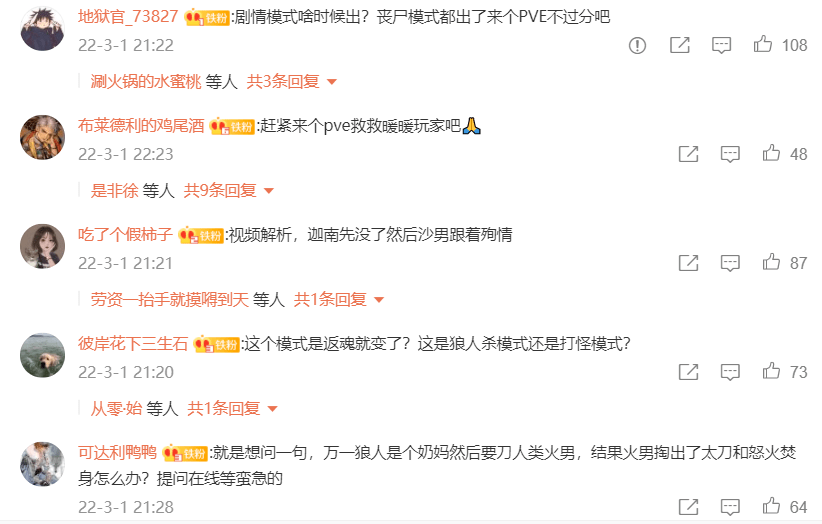Screen dimensions: 822x524
Task: Reply to 彼岸花下三生石's comment
Action: (x=730, y=373)
